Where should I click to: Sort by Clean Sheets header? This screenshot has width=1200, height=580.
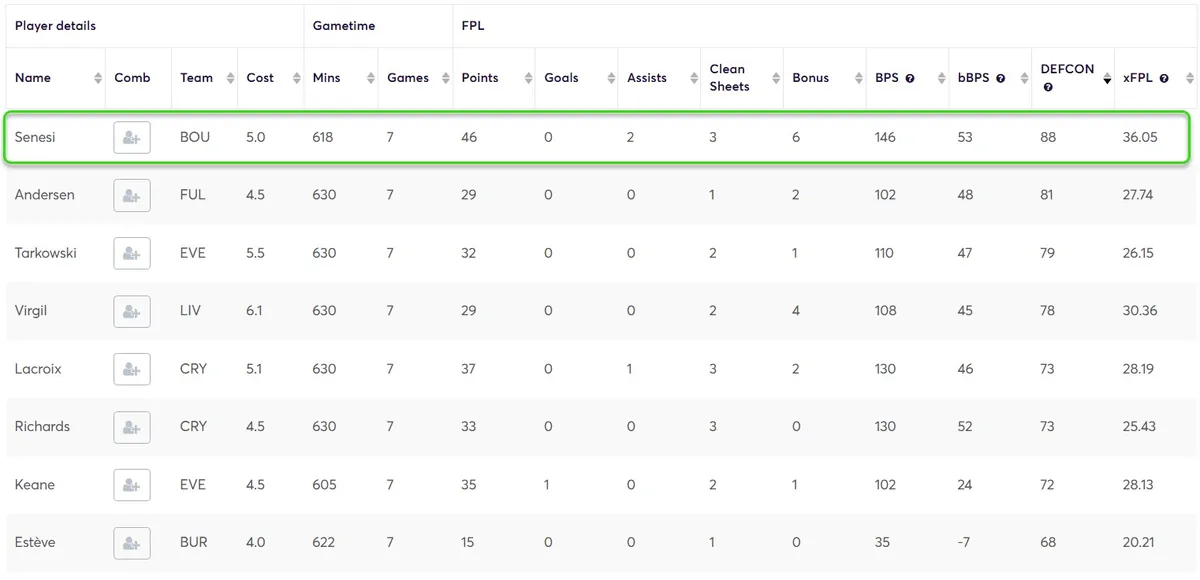[x=729, y=78]
